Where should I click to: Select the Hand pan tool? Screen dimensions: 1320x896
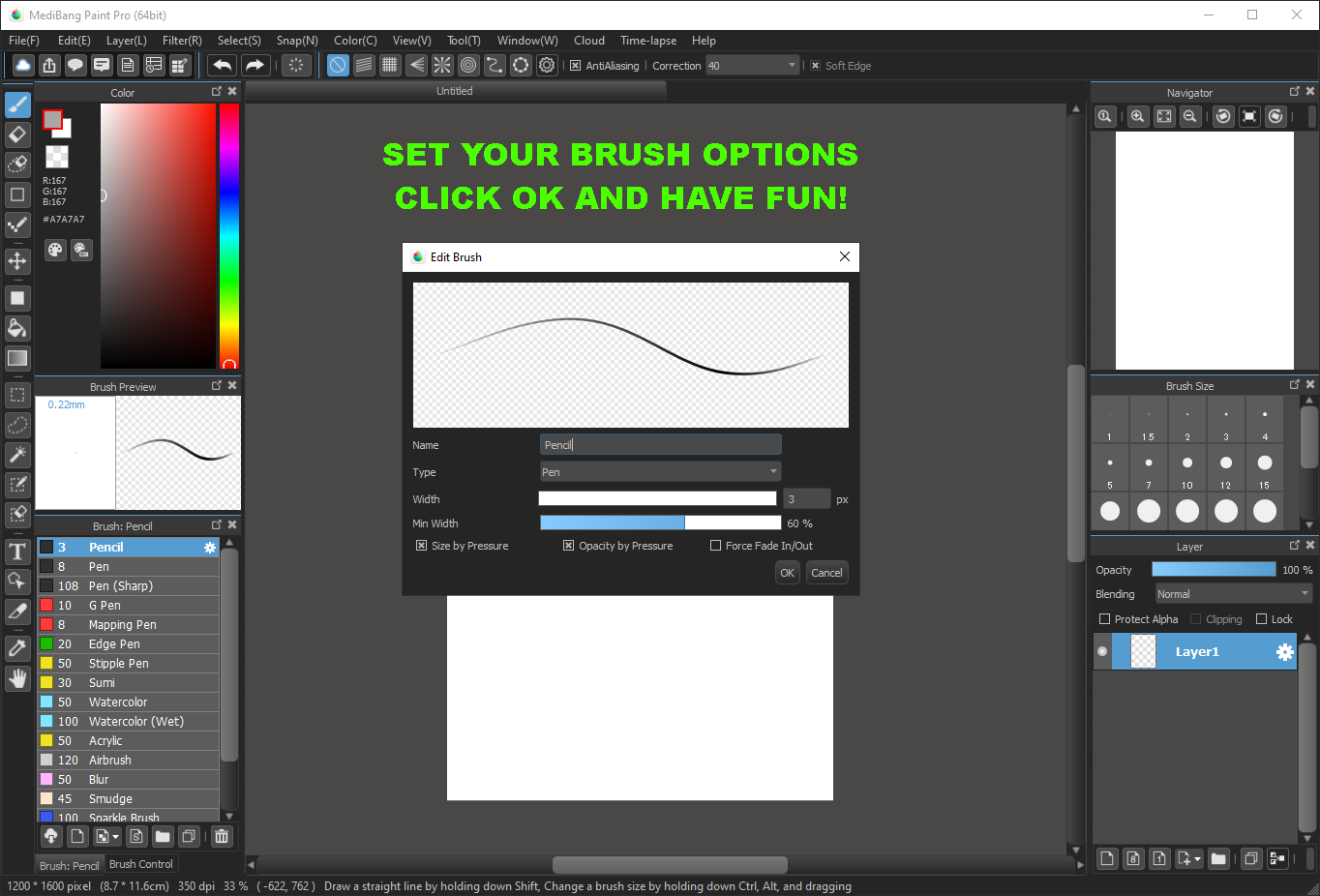coord(17,678)
